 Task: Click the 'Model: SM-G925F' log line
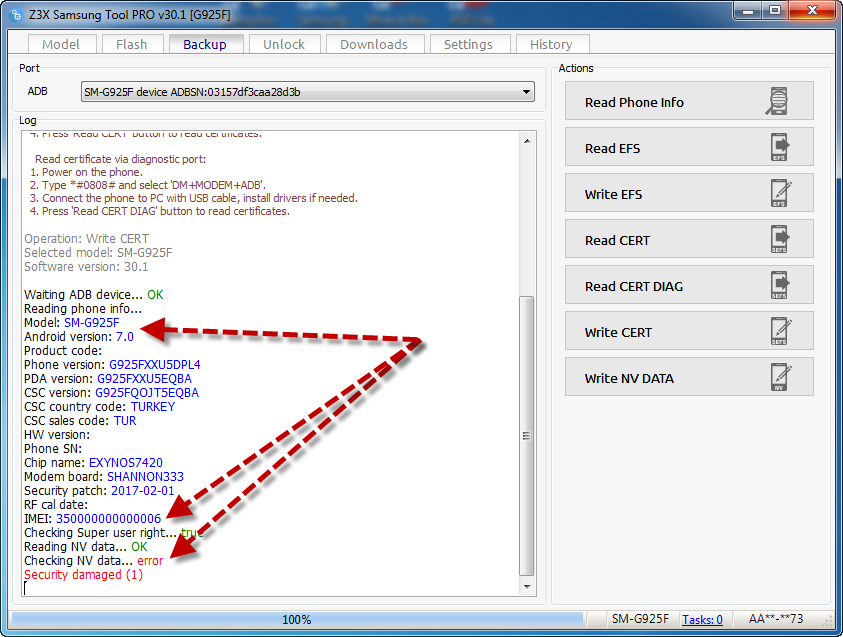pos(72,323)
